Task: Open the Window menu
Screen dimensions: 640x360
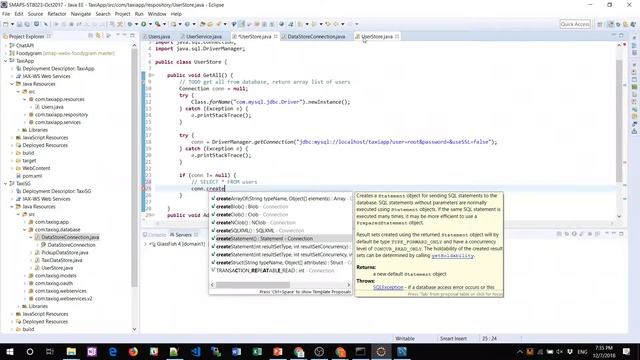Action: 157,14
